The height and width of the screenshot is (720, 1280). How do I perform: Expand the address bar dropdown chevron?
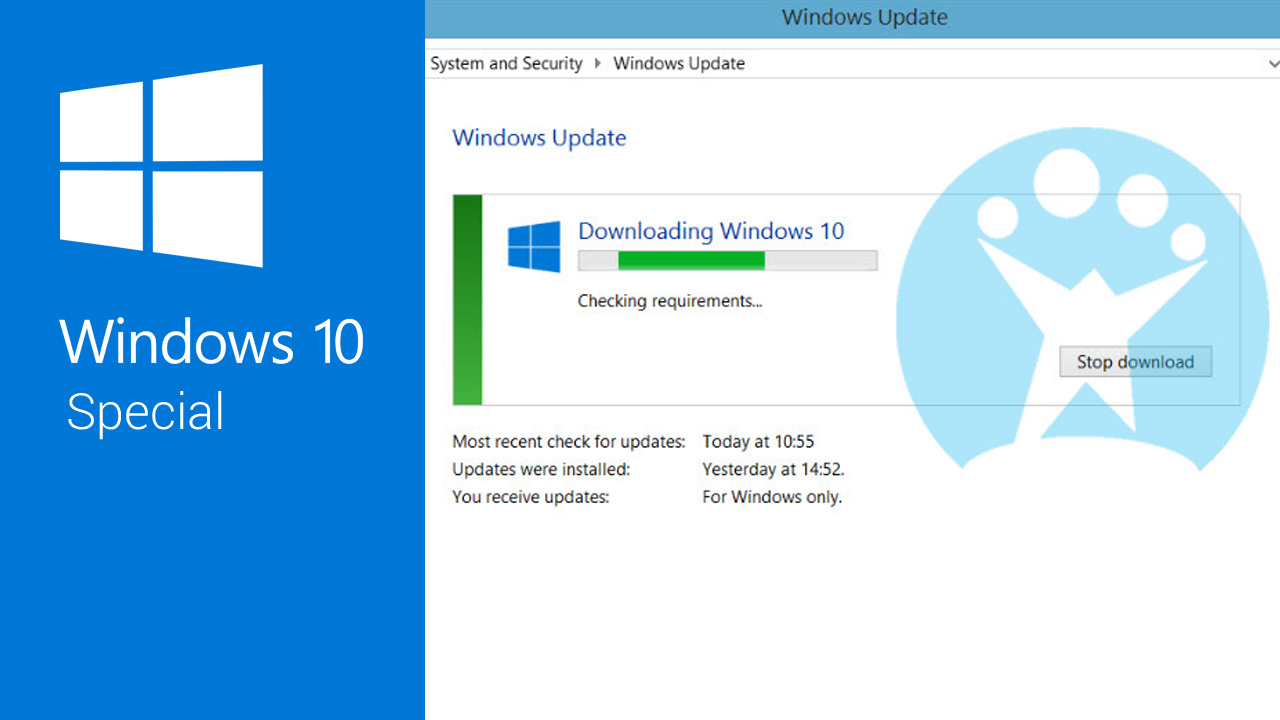click(1272, 64)
